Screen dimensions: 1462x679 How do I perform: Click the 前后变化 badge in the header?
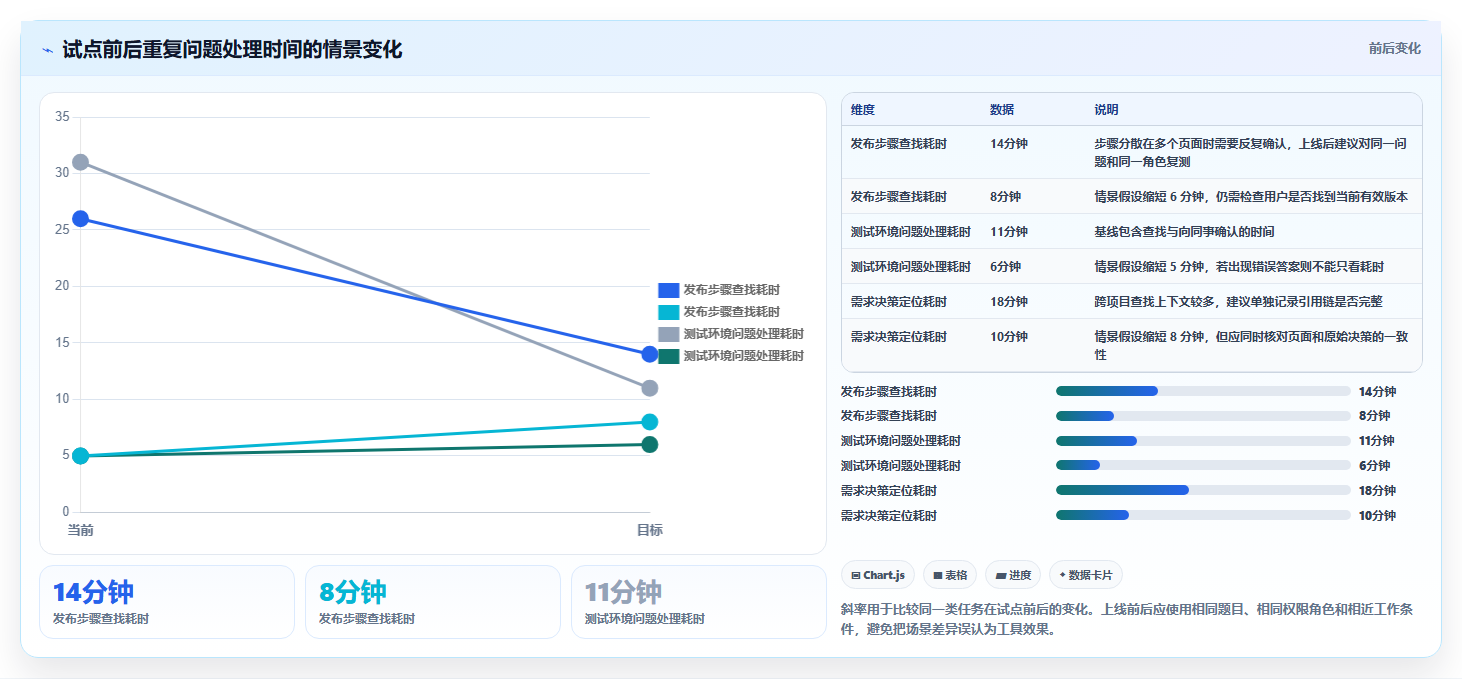(x=1394, y=49)
